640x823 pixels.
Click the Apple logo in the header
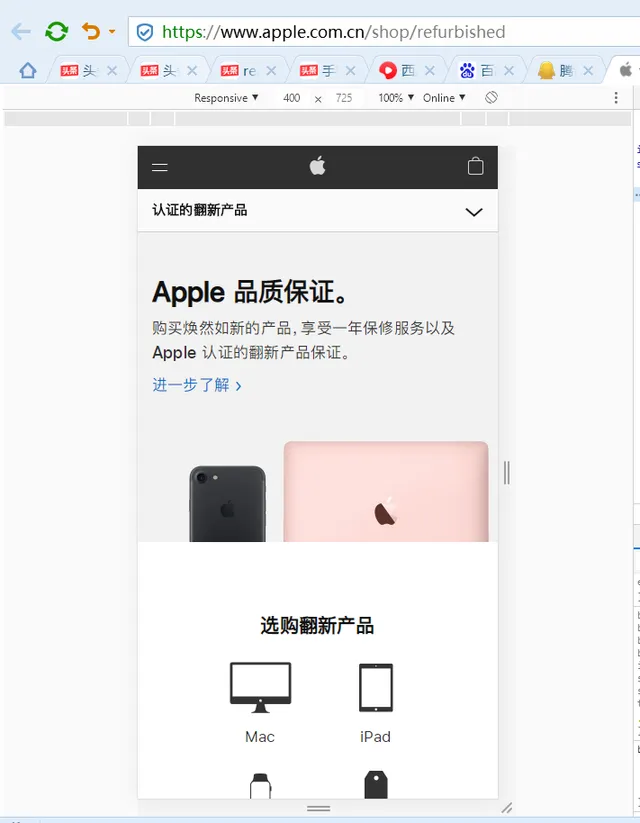coord(317,166)
